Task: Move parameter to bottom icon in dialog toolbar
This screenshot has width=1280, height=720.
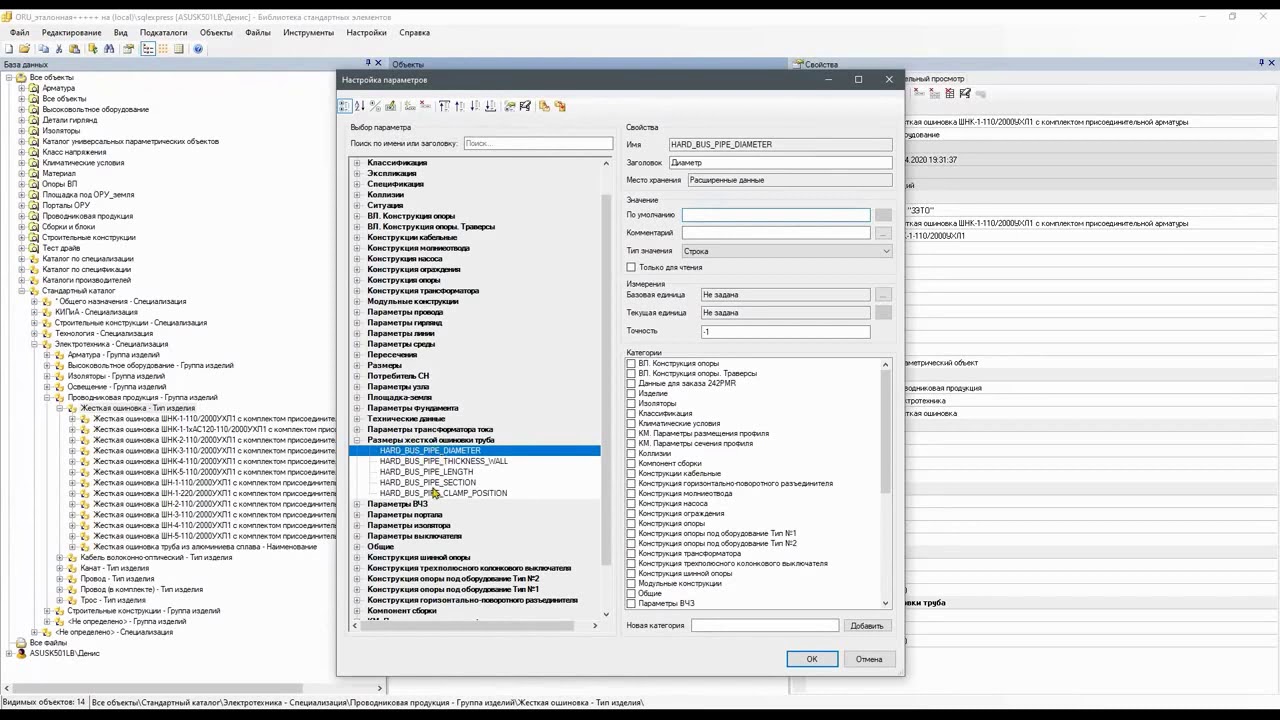Action: tap(490, 106)
